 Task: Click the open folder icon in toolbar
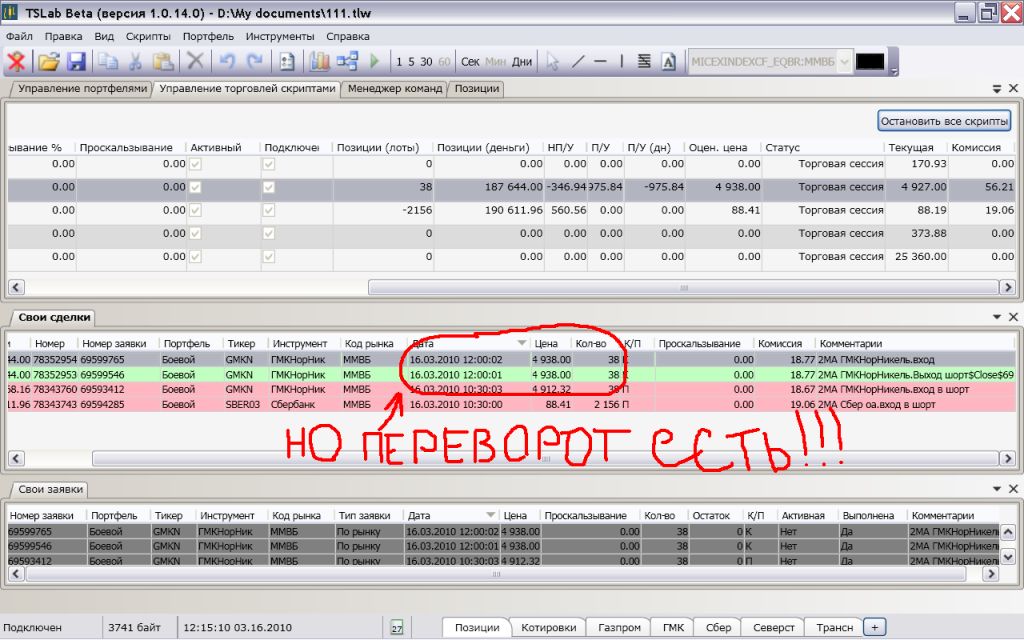pos(48,62)
